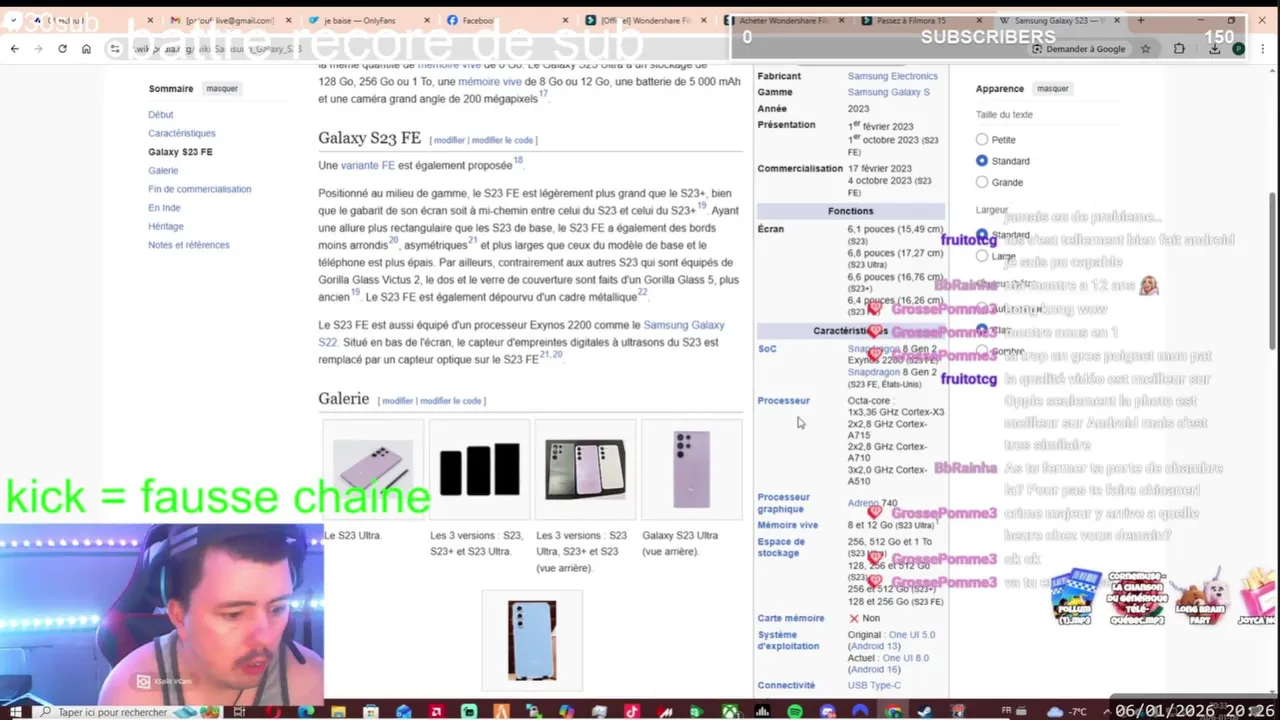Open Steam from the taskbar
This screenshot has width=1280, height=720.
925,711
